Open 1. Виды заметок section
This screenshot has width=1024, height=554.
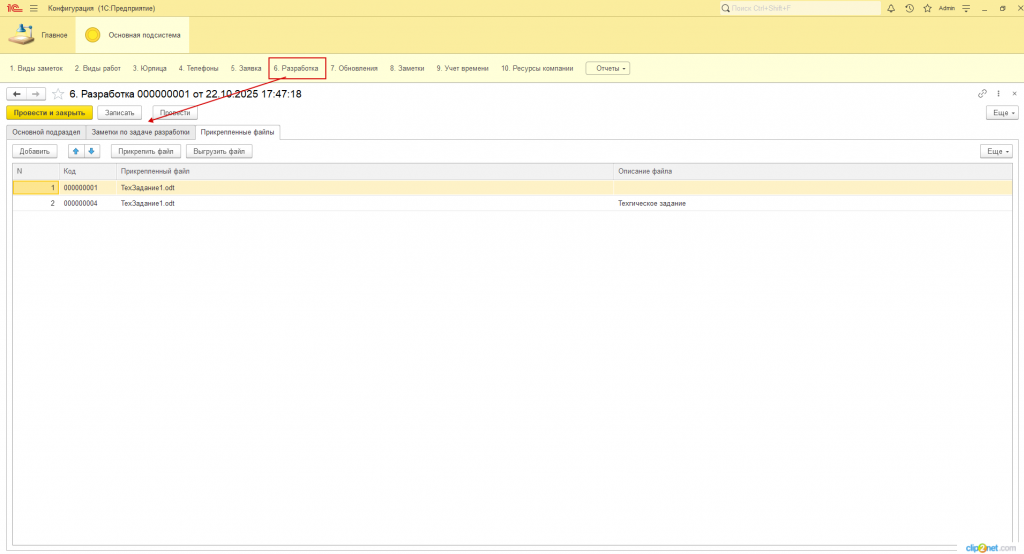click(37, 69)
